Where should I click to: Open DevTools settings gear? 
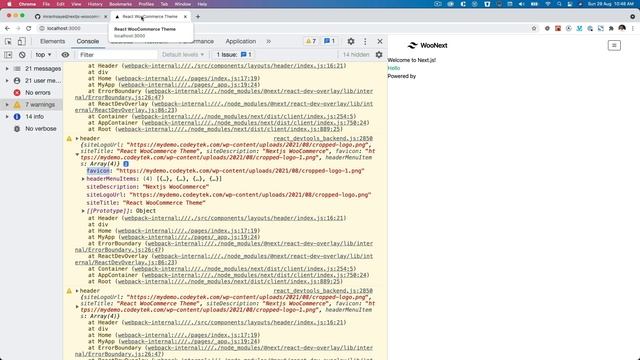coord(351,41)
